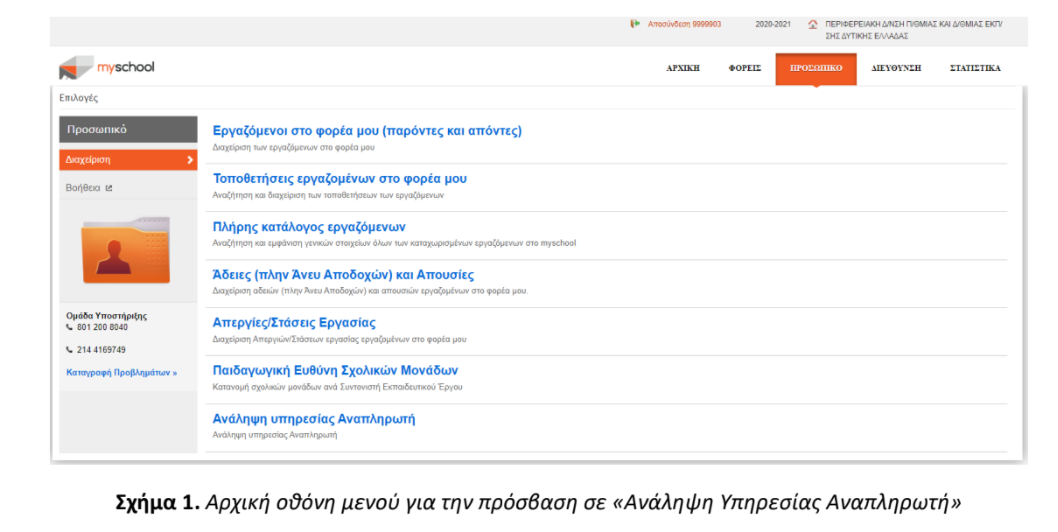Open Τοποθετήσεις εργαζομένων στο φορέα μου
Viewport: 1058px width, 532px height.
pos(339,178)
